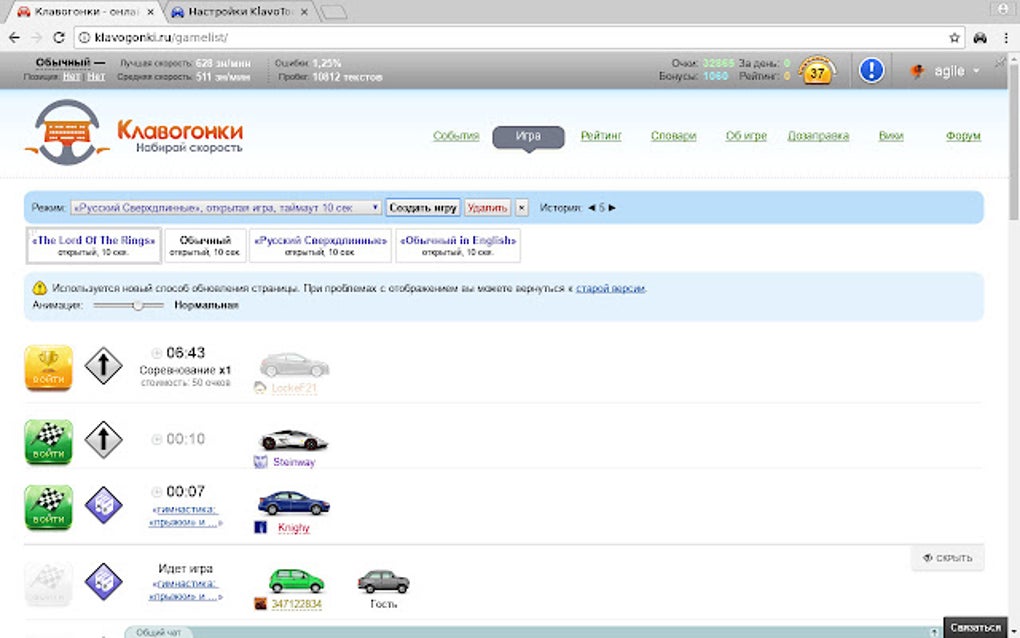Open the Форум link
Screen dimensions: 1020x638
coord(963,135)
